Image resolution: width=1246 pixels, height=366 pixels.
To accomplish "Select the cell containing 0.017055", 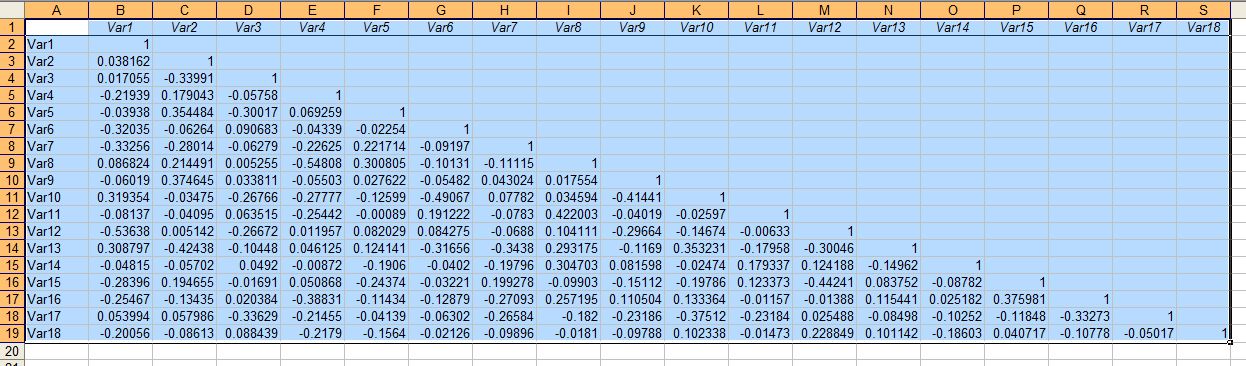I will (x=120, y=78).
